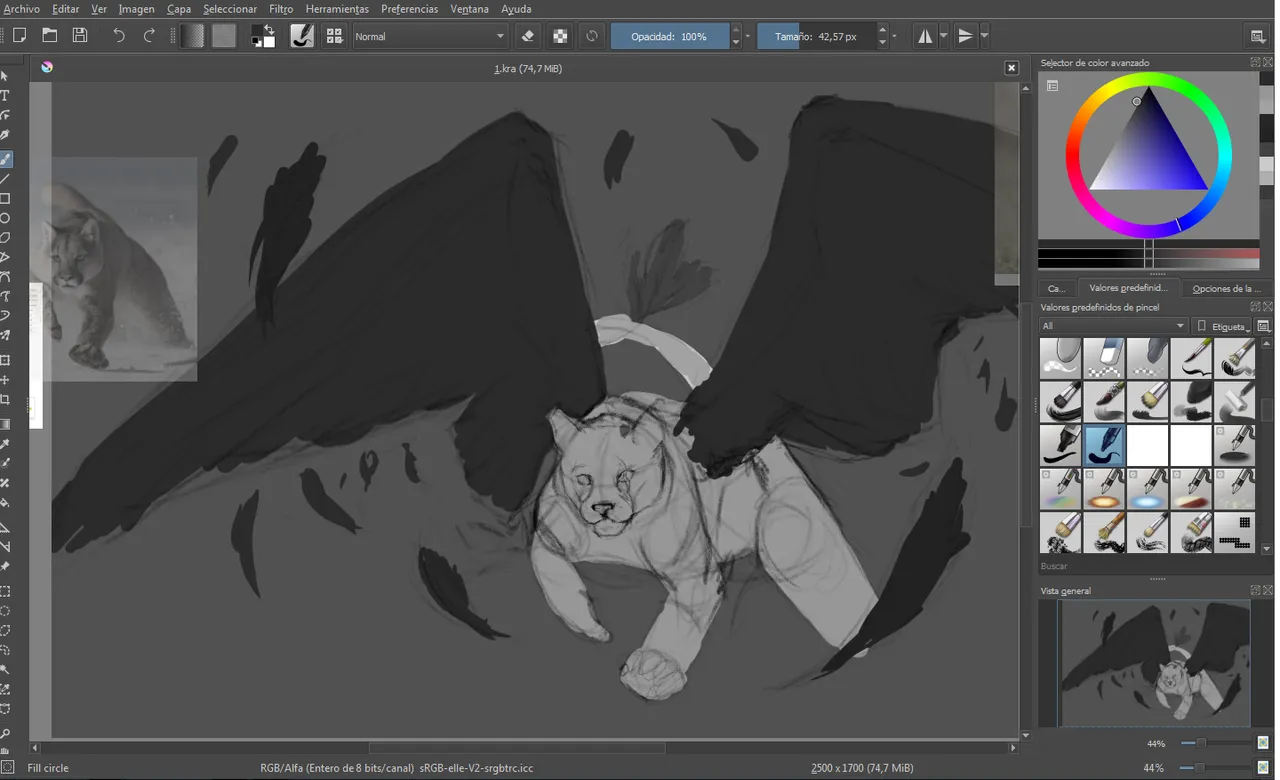This screenshot has height=780, width=1280.
Task: Open the Normal blending mode dropdown
Action: click(430, 36)
